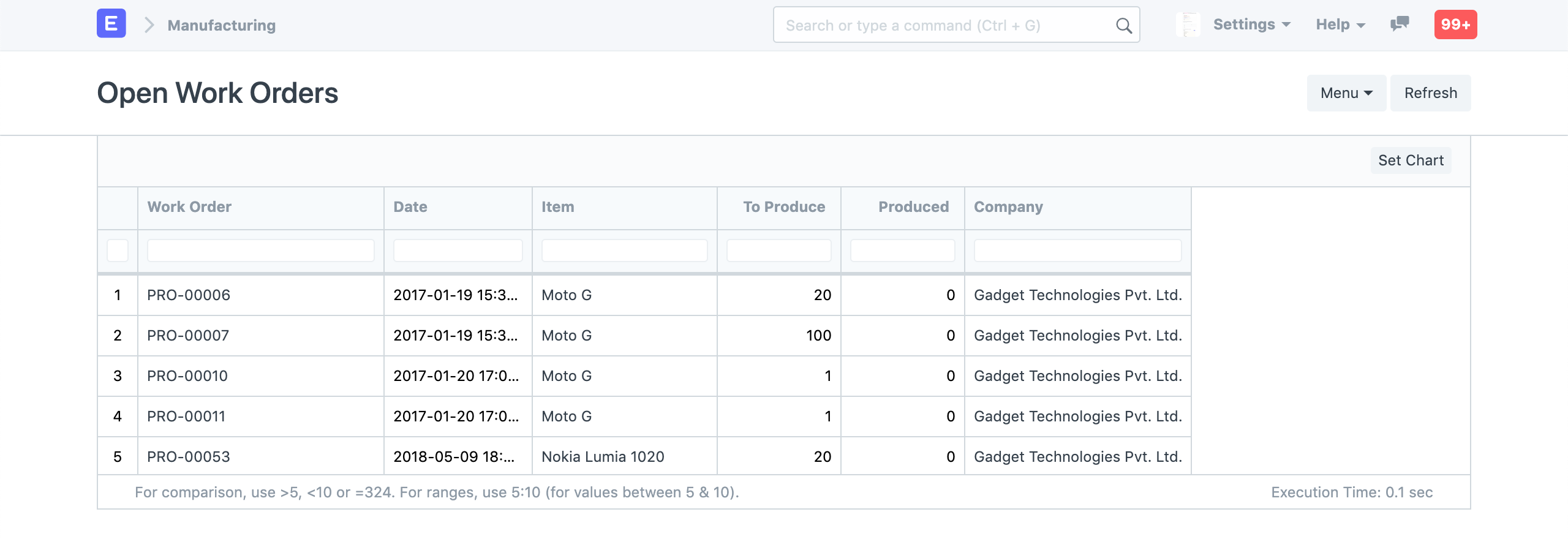Click the user avatar thumbnail
The height and width of the screenshot is (539, 1568).
[x=1188, y=24]
